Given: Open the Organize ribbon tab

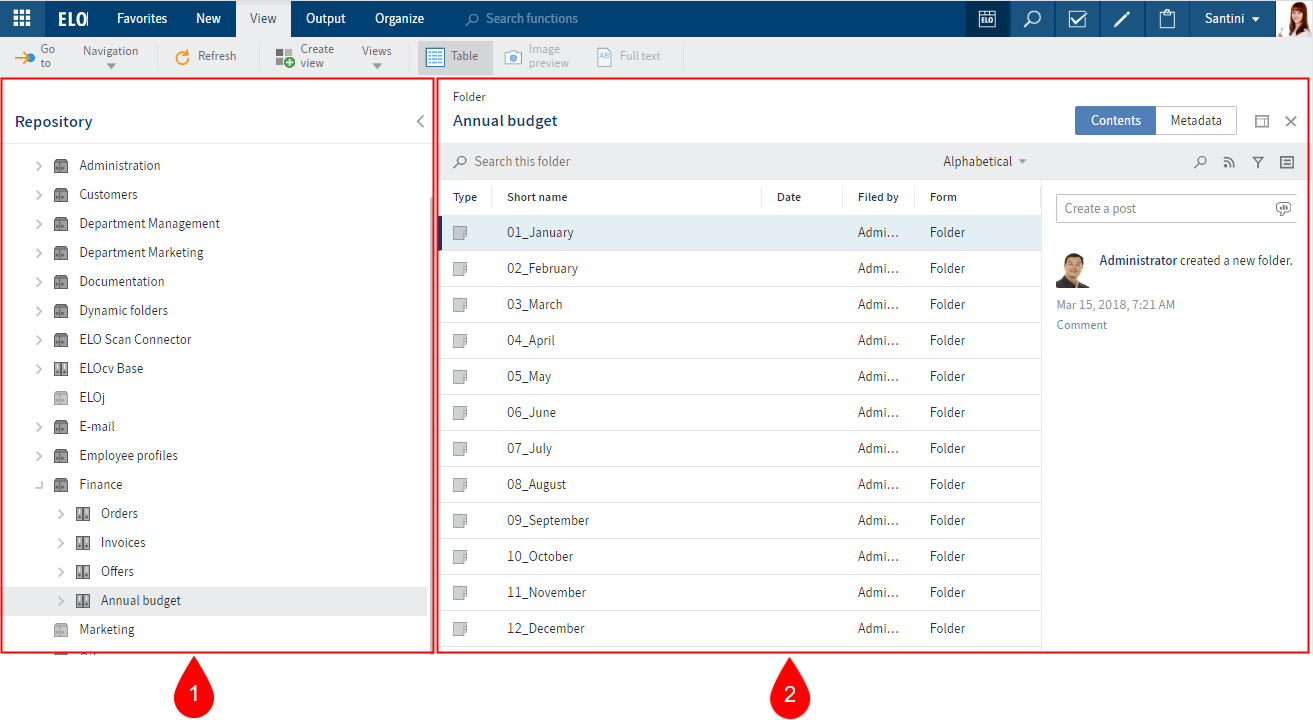Looking at the screenshot, I should pyautogui.click(x=399, y=18).
